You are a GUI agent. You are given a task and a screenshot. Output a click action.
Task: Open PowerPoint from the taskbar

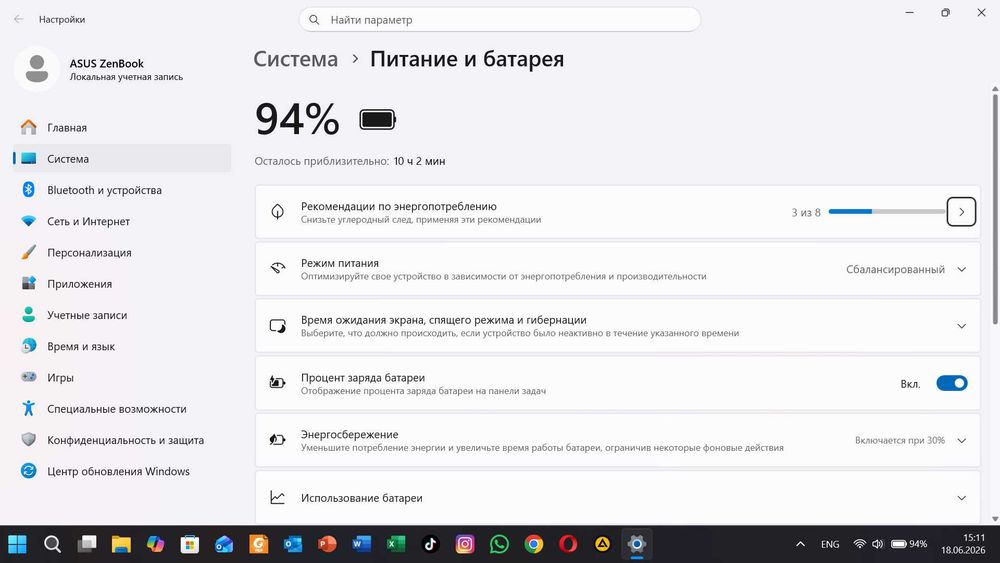point(327,544)
